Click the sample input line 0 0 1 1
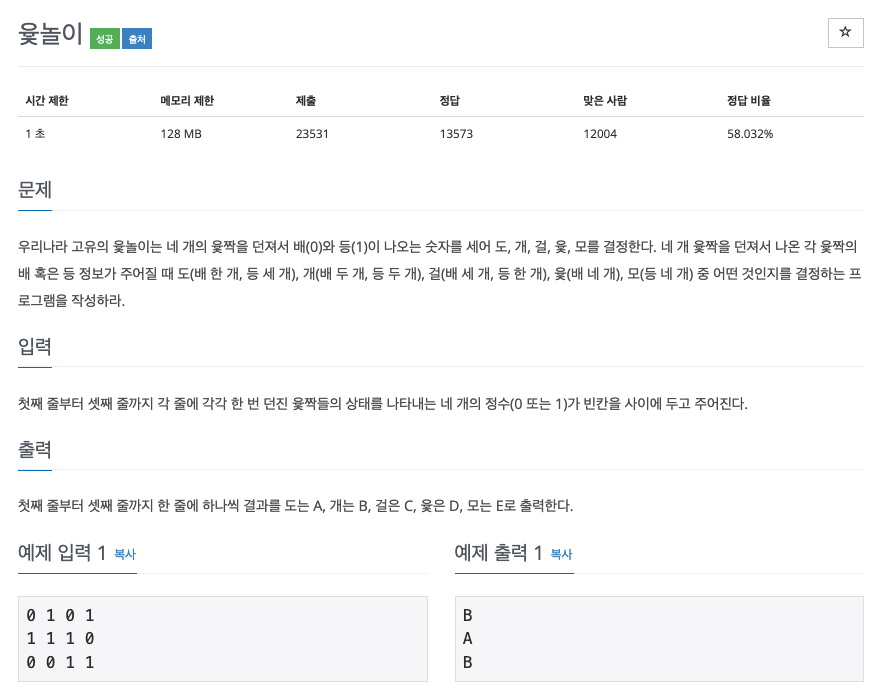Viewport: 880px width, 694px height. pyautogui.click(x=60, y=663)
